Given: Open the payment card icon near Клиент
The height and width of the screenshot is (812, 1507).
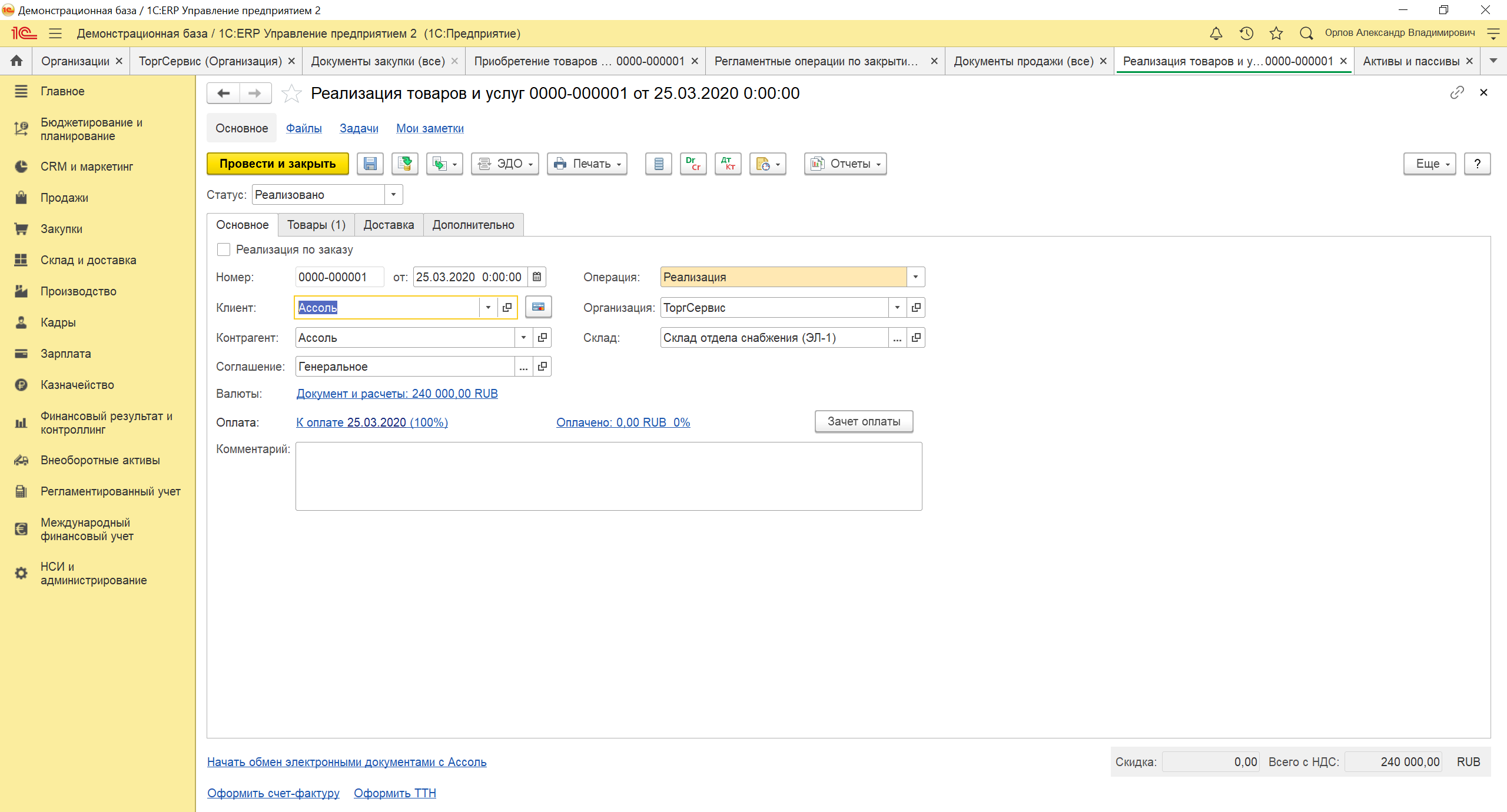Looking at the screenshot, I should [538, 307].
